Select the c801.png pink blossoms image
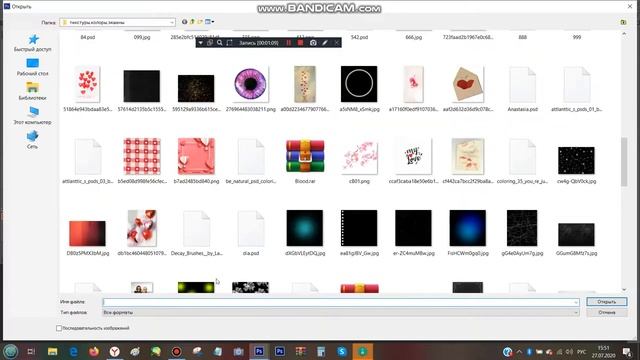640x360 pixels. pos(359,158)
